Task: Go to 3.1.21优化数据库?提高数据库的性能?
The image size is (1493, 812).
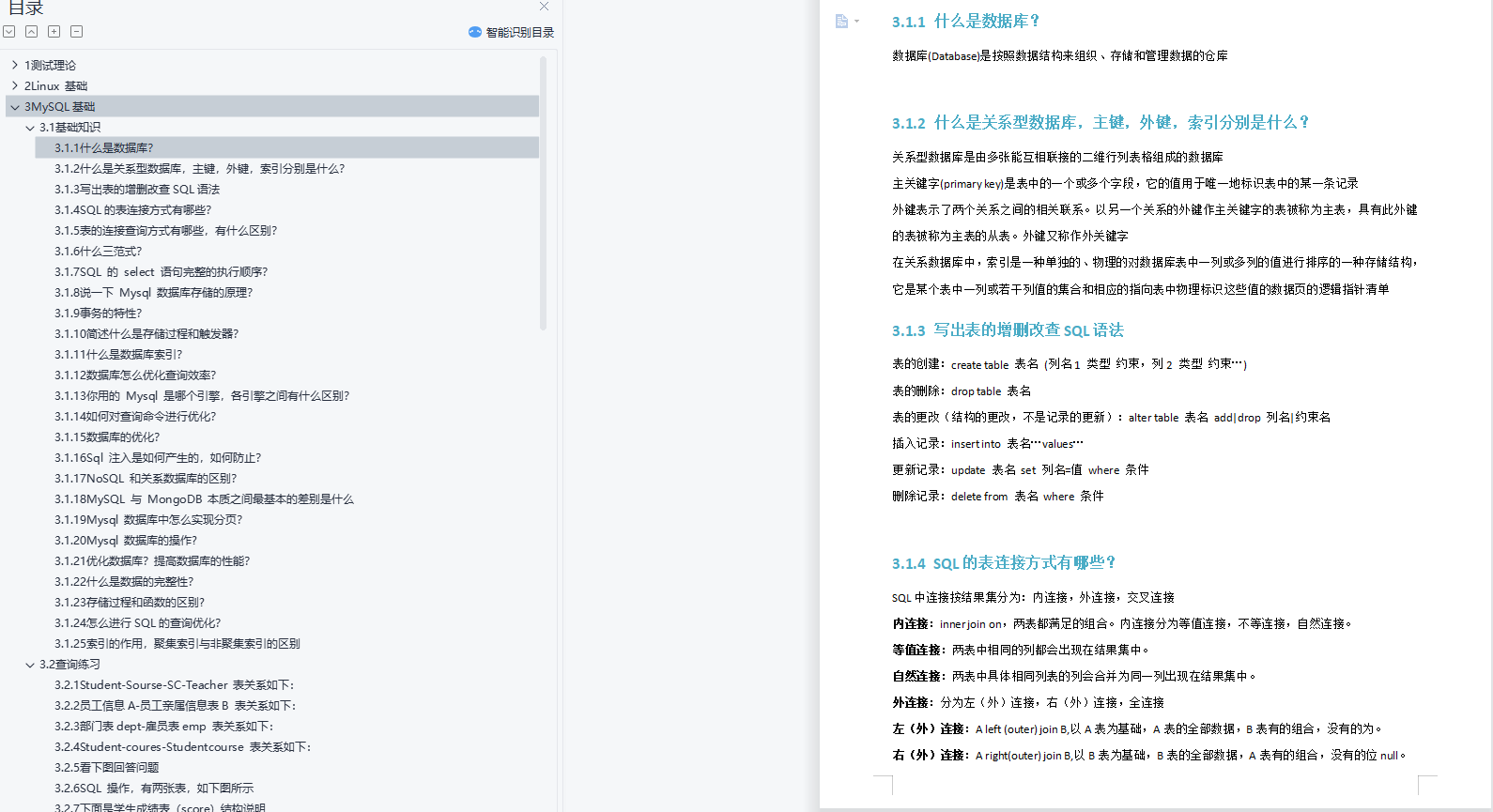Action: (152, 561)
